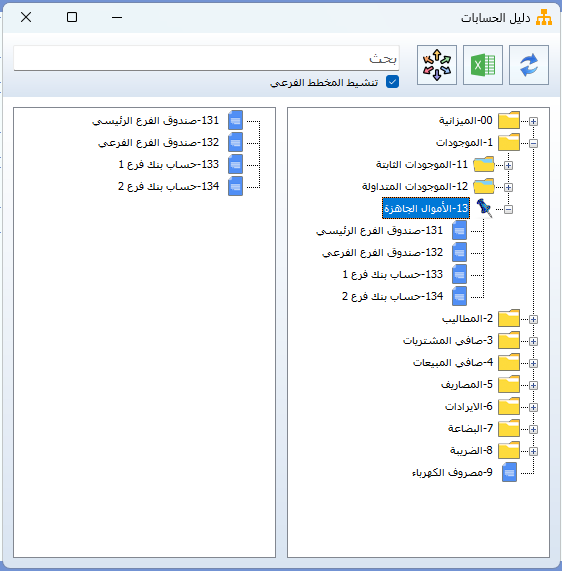Click the folder icon of 00-الميزانية
Image resolution: width=562 pixels, height=571 pixels.
pyautogui.click(x=509, y=120)
